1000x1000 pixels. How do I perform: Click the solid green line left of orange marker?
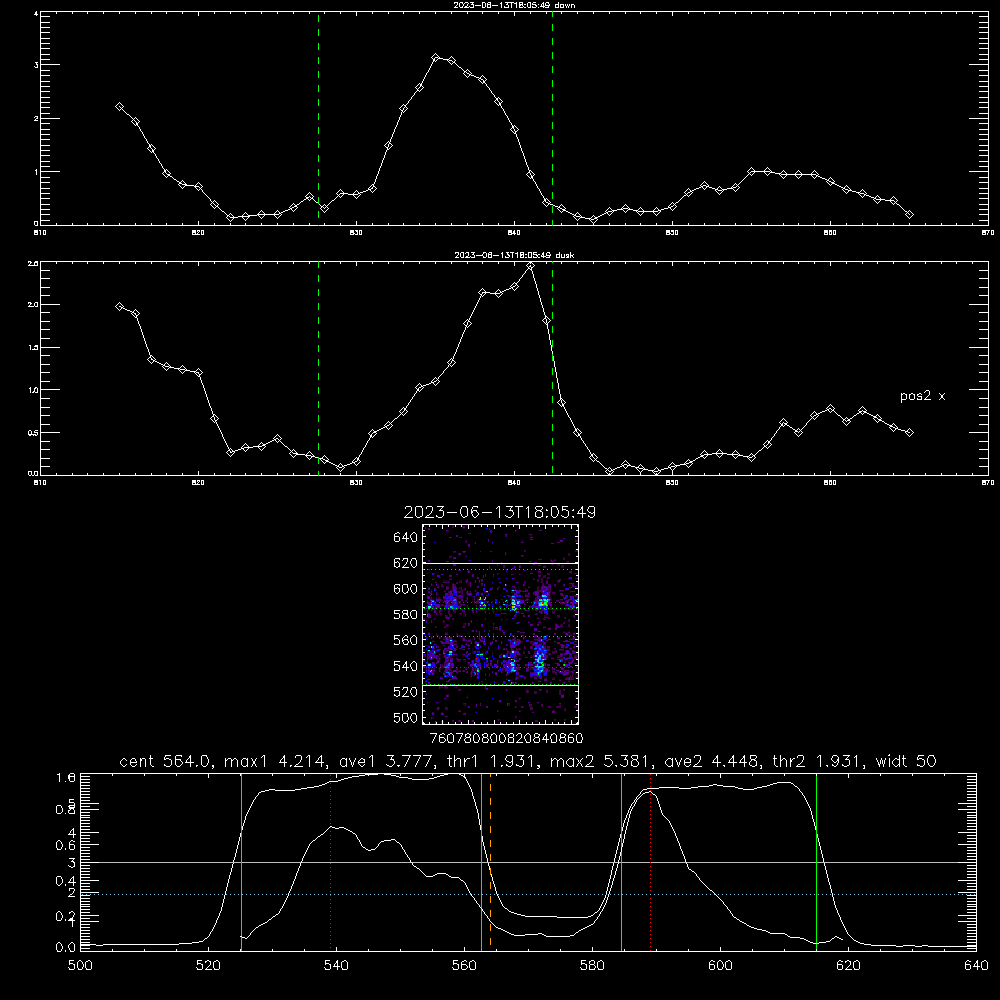pos(482,862)
